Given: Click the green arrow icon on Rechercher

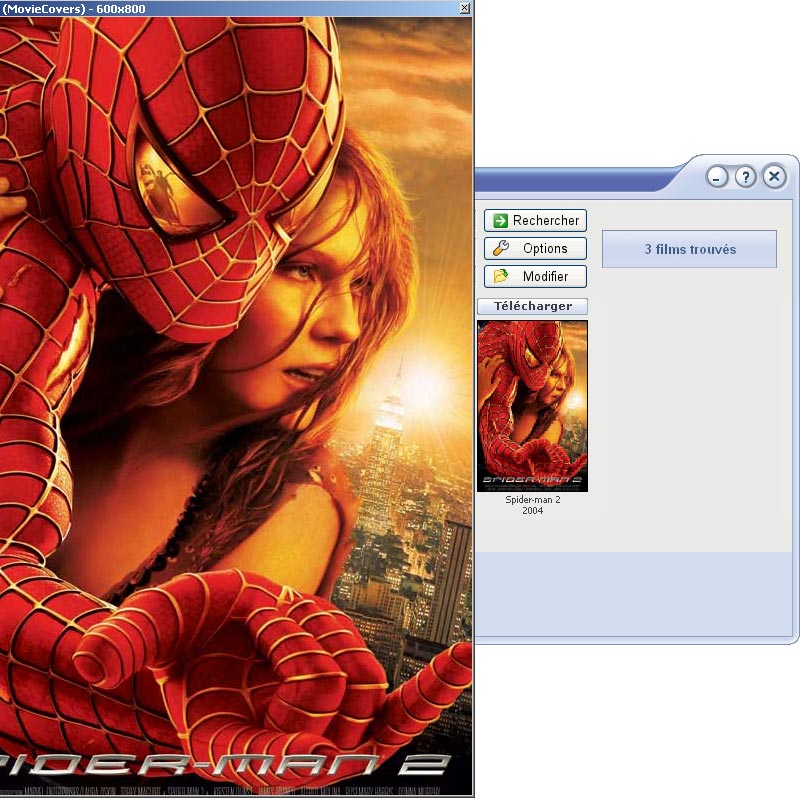Looking at the screenshot, I should 501,220.
